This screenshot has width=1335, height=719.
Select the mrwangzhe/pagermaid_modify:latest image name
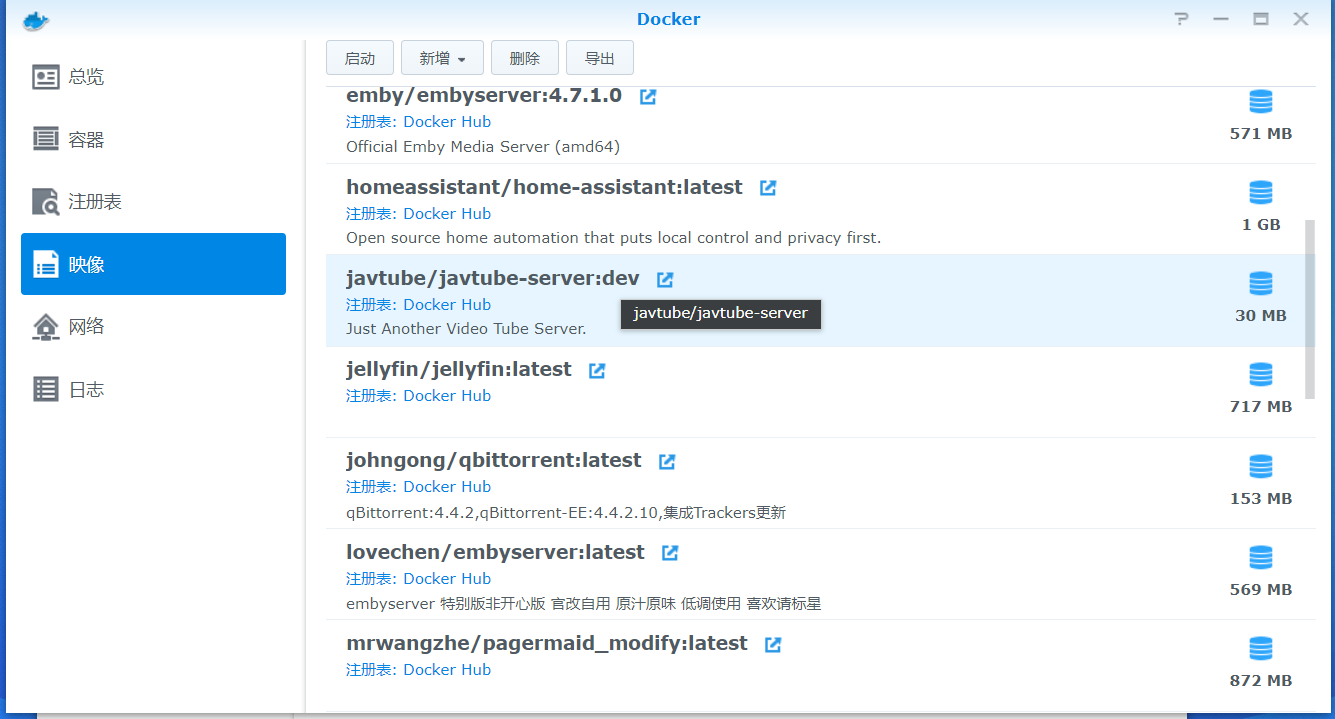point(547,643)
